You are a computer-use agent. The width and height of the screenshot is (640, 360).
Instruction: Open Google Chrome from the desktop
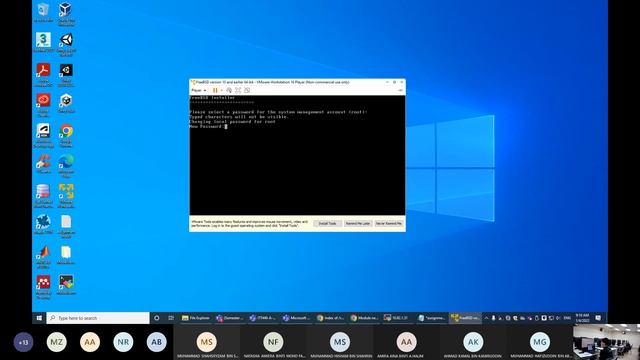(x=66, y=135)
